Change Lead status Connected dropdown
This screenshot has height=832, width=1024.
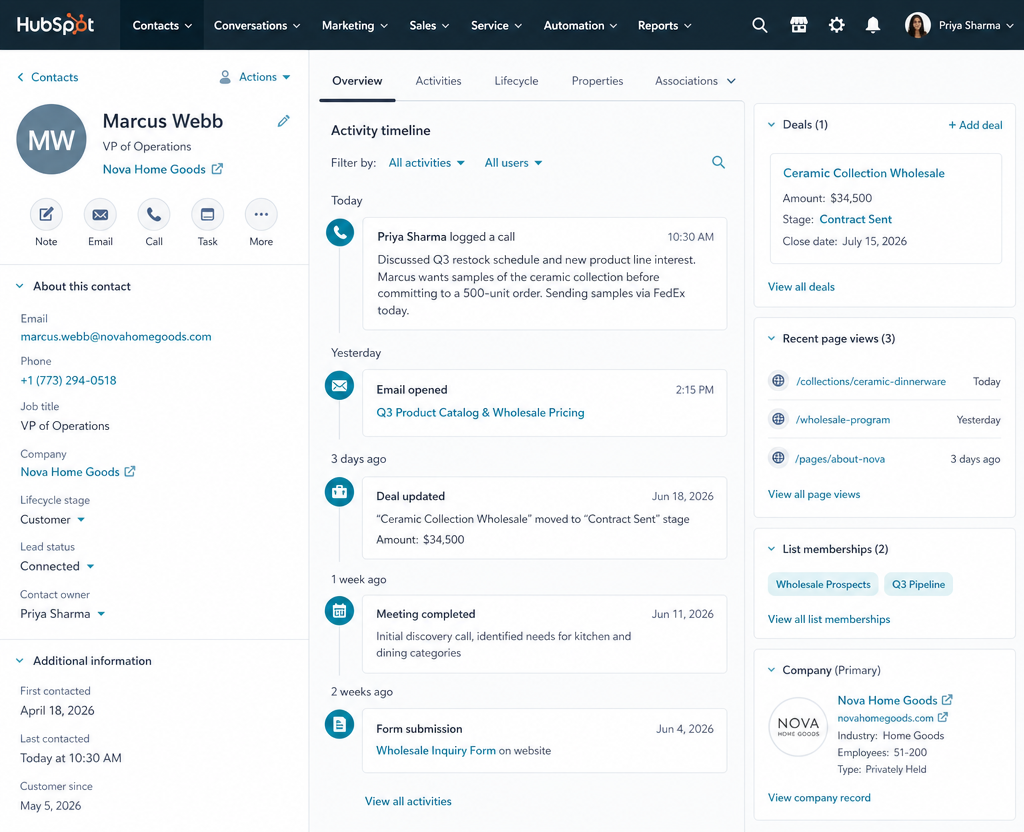click(57, 566)
